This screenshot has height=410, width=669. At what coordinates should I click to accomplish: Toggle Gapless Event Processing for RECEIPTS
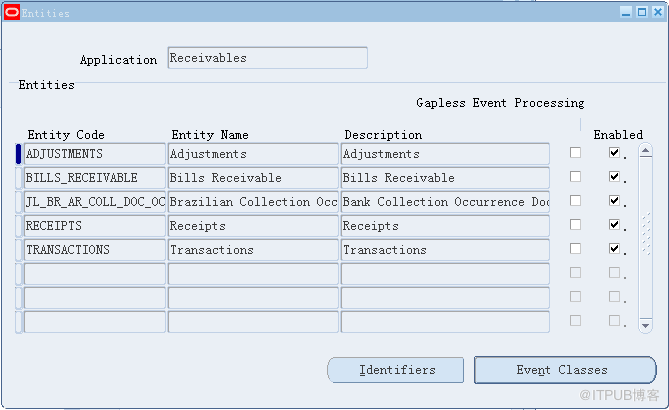pyautogui.click(x=575, y=224)
